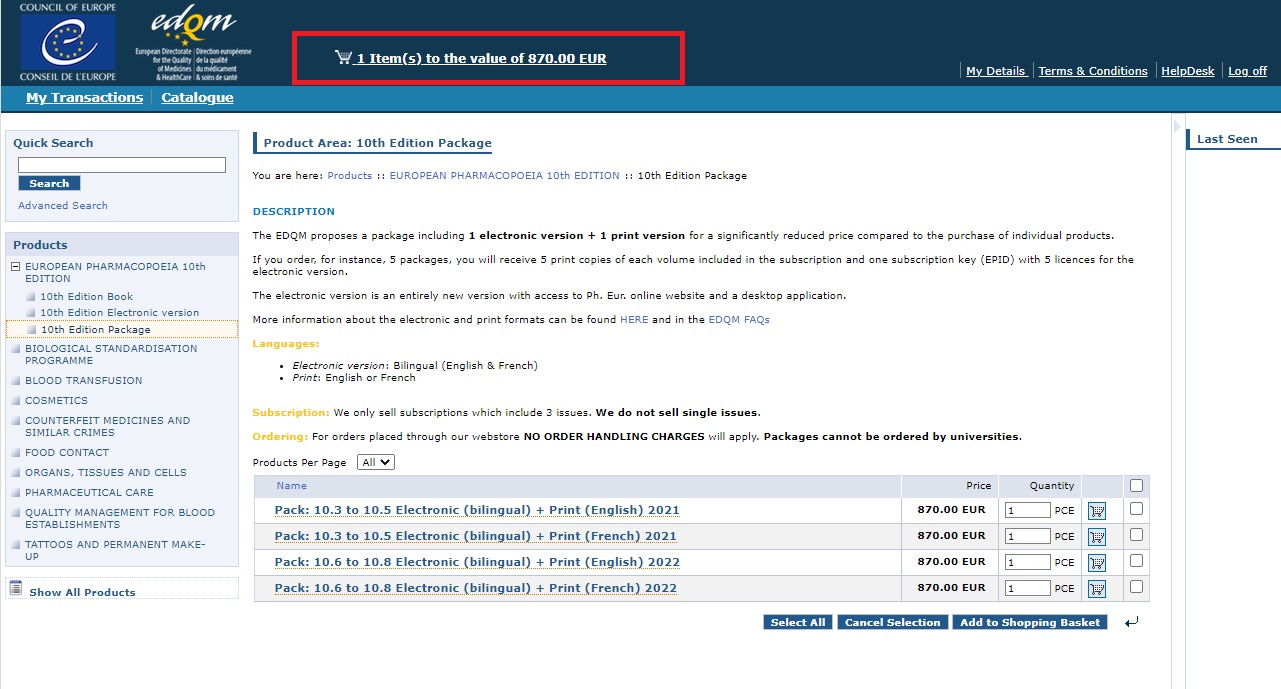The width and height of the screenshot is (1281, 689).
Task: Click the EDQM logo
Action: point(193,42)
